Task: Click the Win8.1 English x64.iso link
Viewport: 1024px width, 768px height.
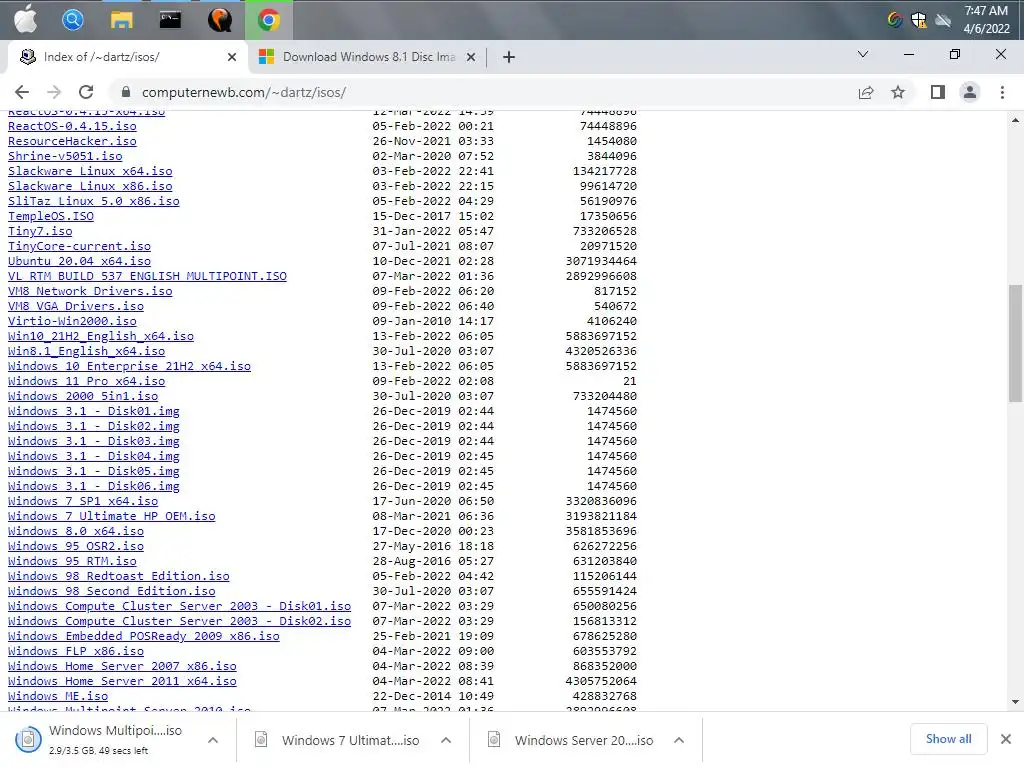Action: pyautogui.click(x=87, y=351)
